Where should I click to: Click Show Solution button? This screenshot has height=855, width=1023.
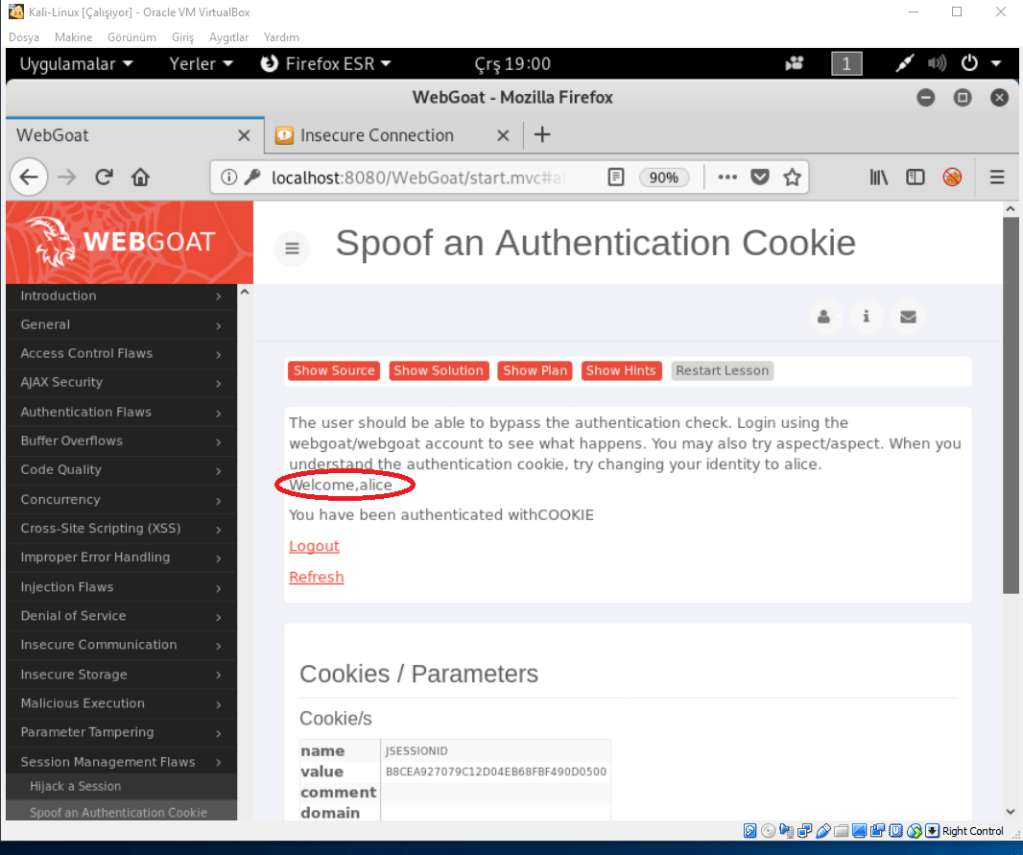438,371
